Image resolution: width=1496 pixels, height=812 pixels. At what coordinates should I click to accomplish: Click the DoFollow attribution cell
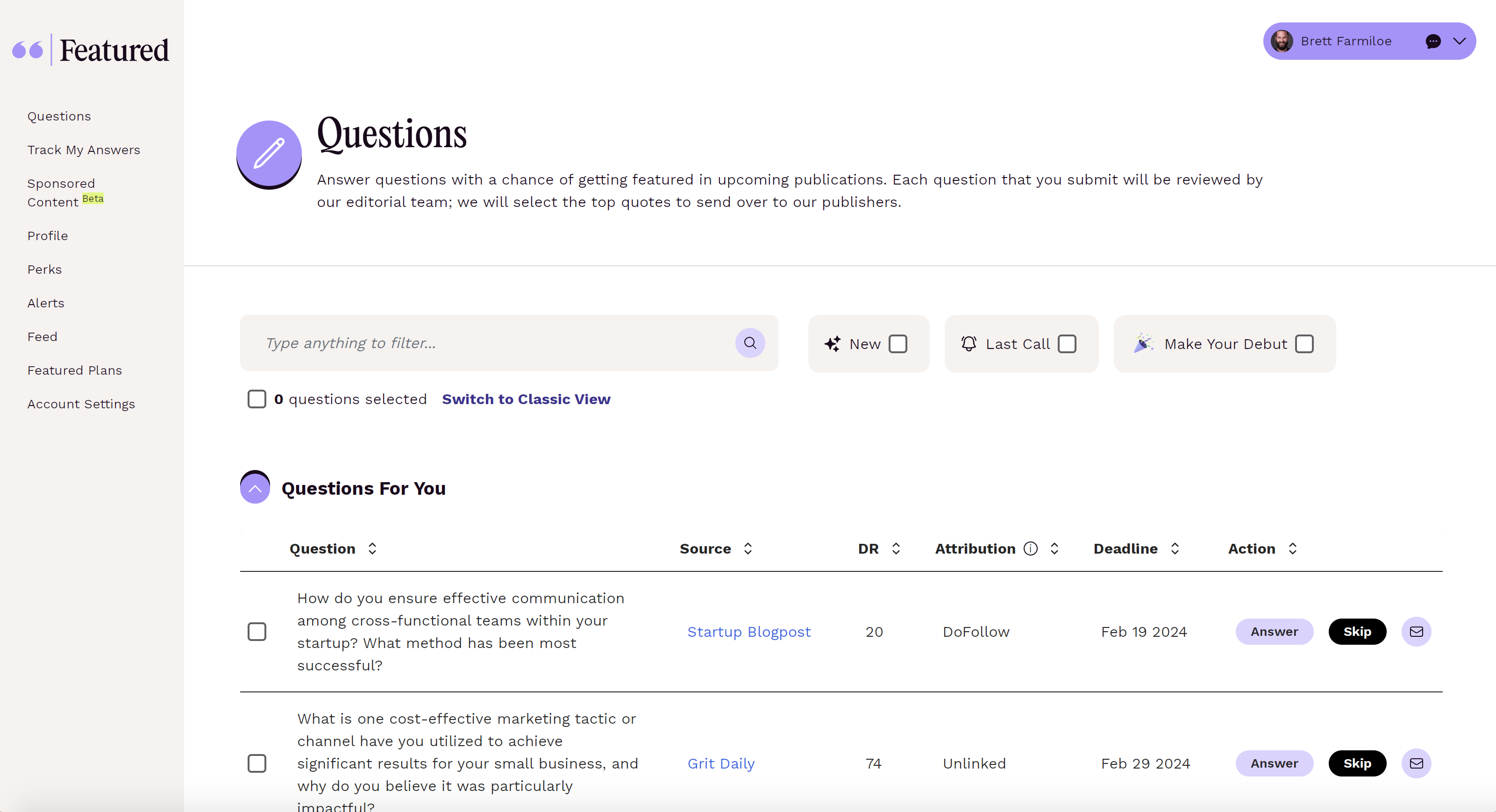pos(976,631)
